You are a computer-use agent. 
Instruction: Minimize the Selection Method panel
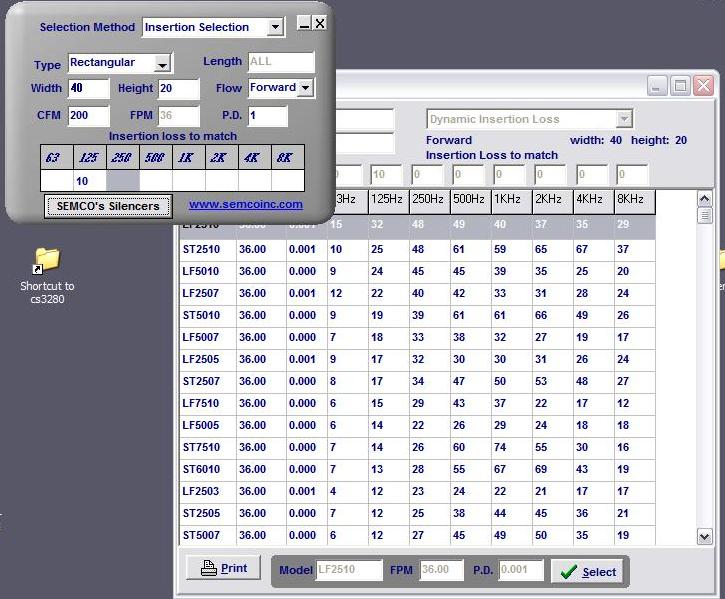[x=304, y=24]
